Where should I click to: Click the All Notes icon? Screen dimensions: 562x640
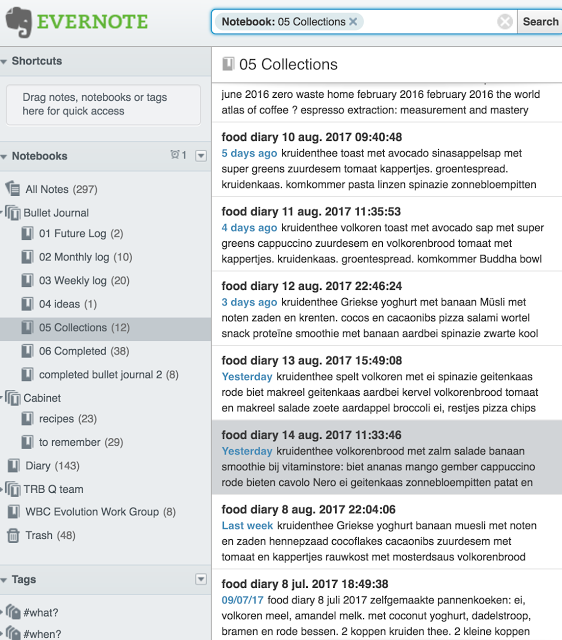coord(13,189)
